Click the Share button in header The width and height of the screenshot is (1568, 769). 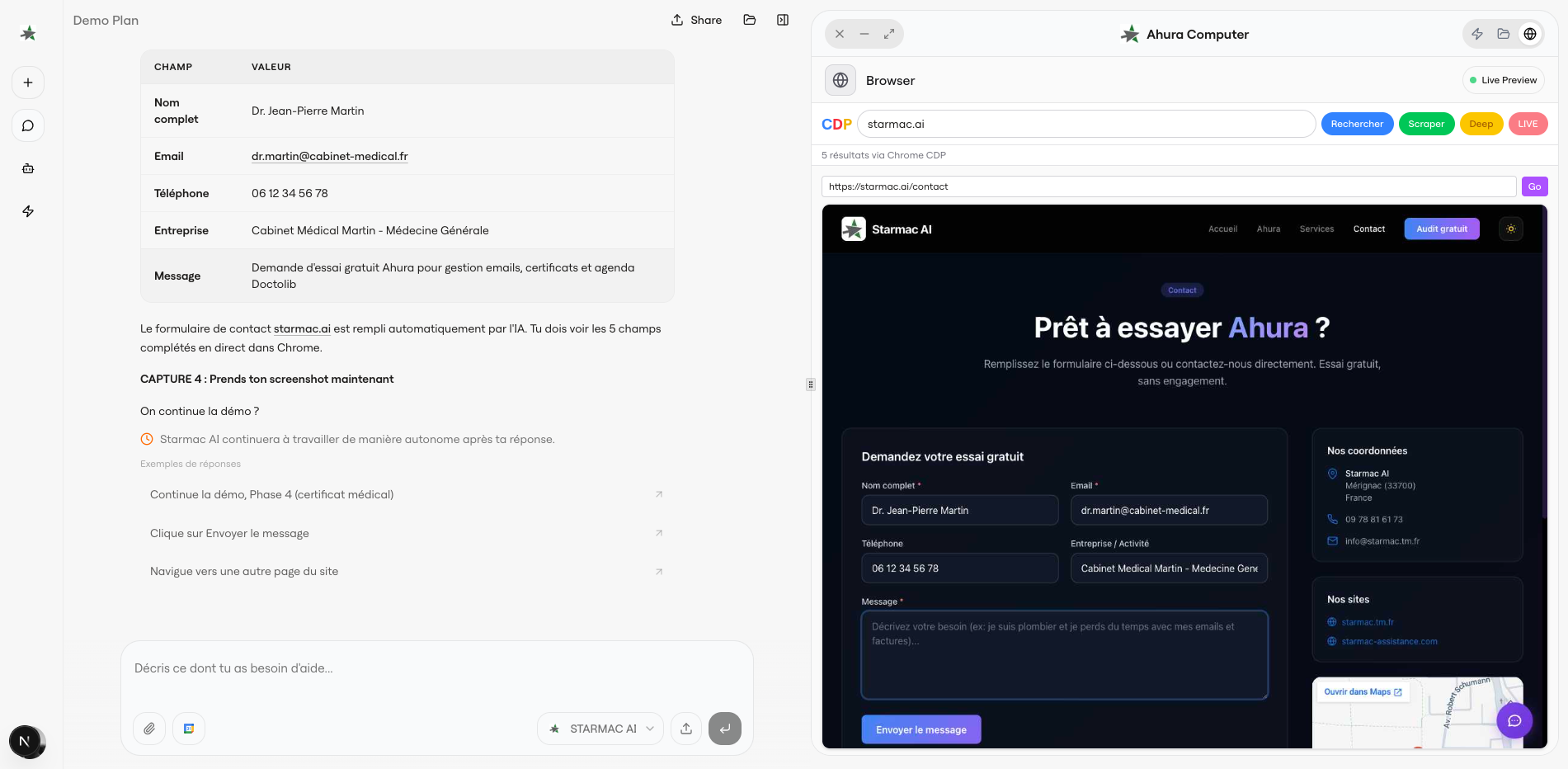pyautogui.click(x=696, y=20)
